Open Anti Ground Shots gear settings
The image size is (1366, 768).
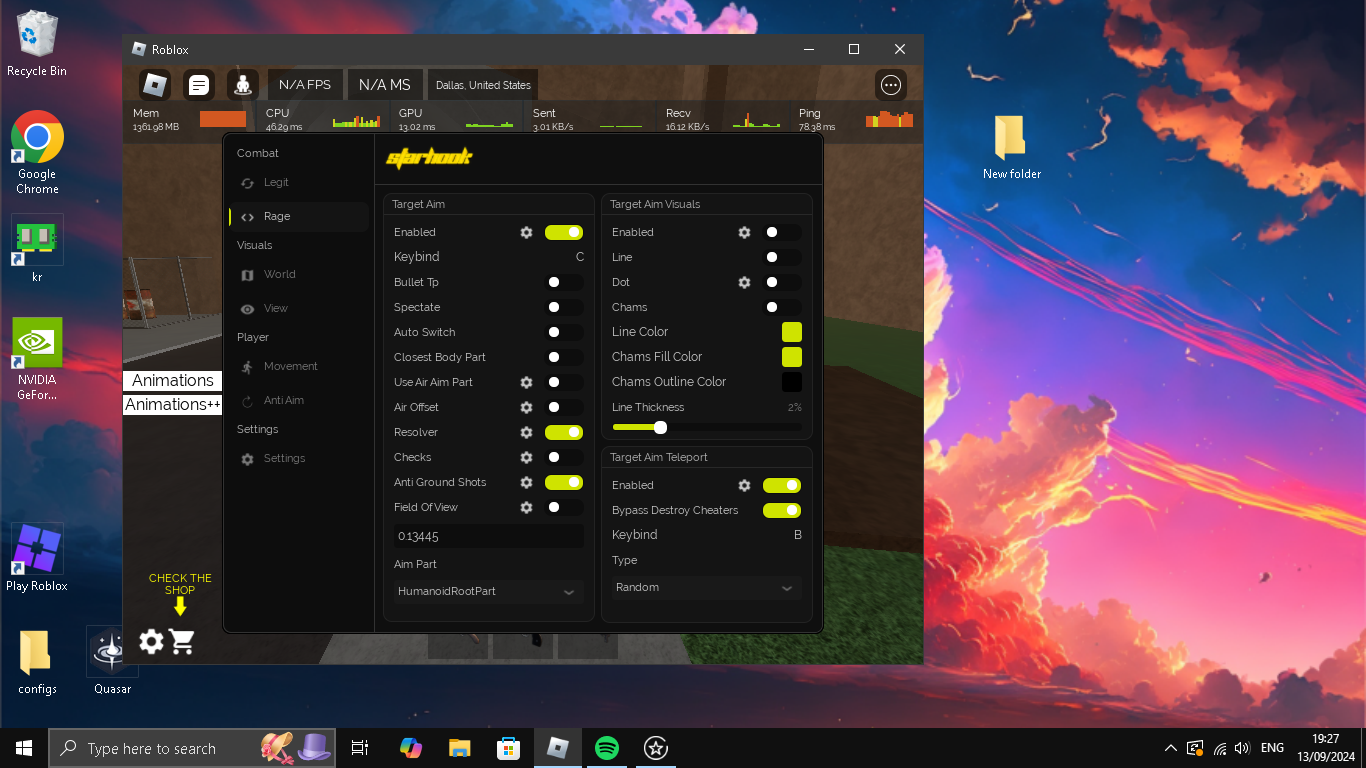point(526,482)
